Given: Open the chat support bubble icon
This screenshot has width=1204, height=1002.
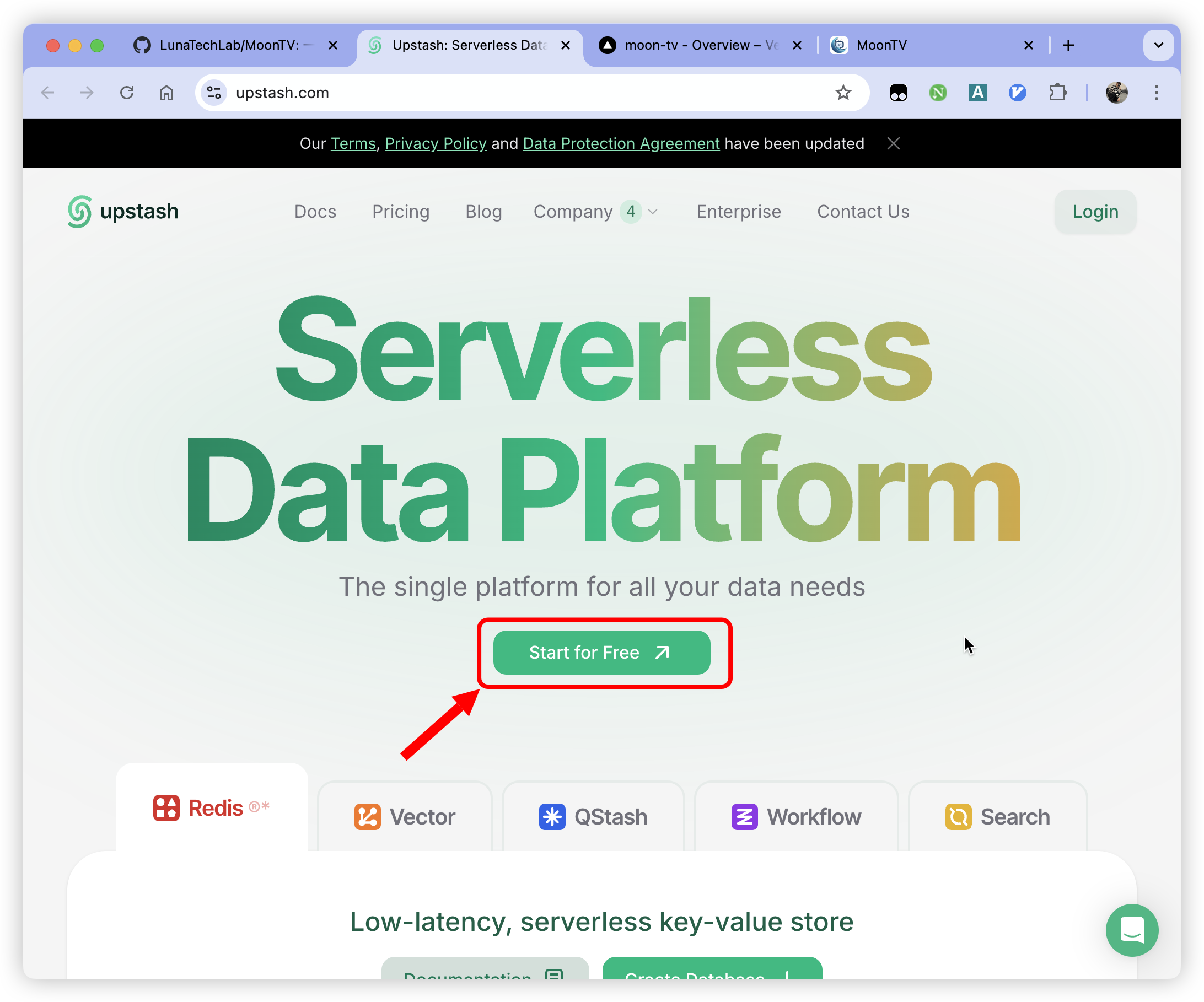Looking at the screenshot, I should (x=1131, y=930).
